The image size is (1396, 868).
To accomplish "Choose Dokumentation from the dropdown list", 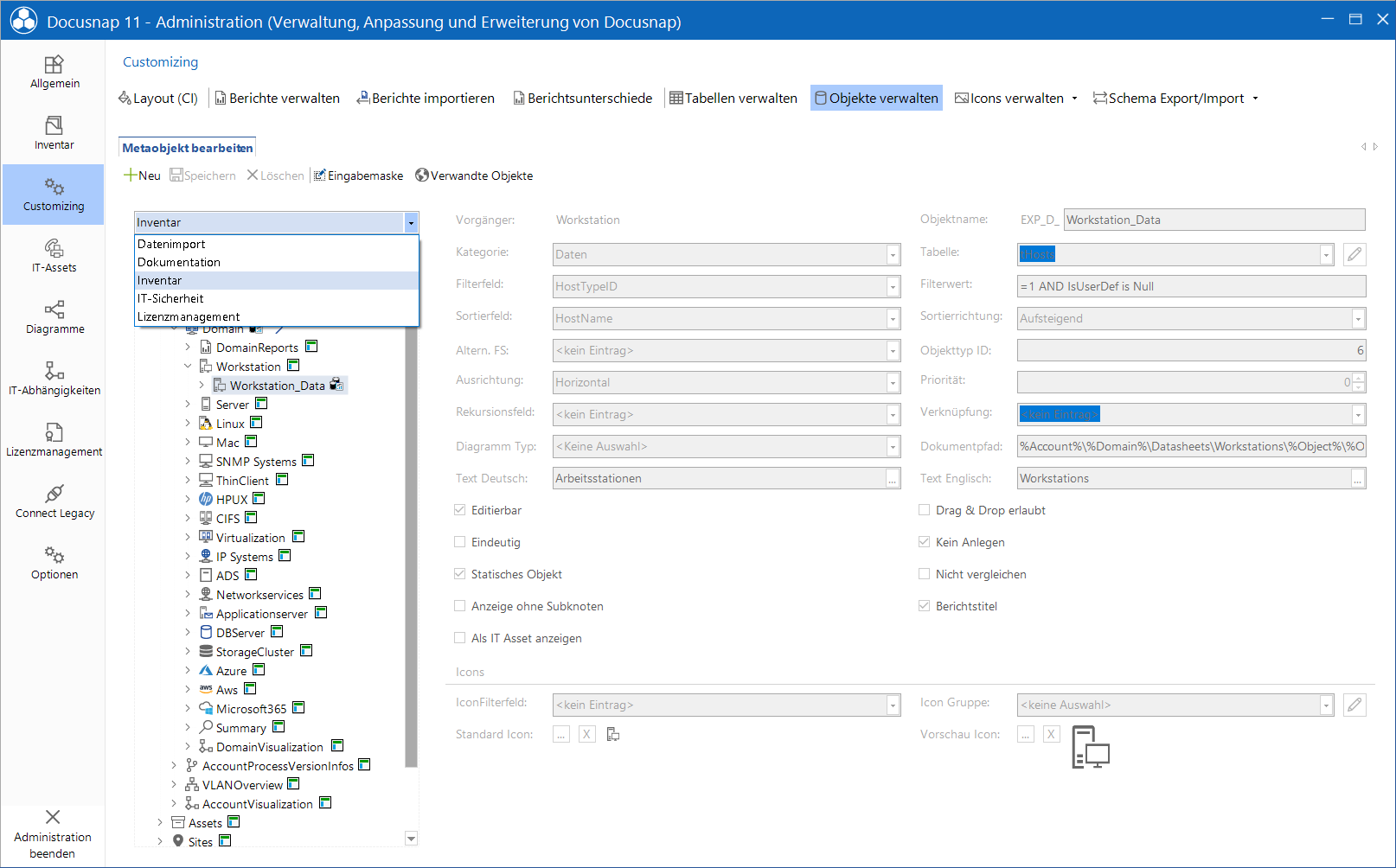I will [277, 262].
